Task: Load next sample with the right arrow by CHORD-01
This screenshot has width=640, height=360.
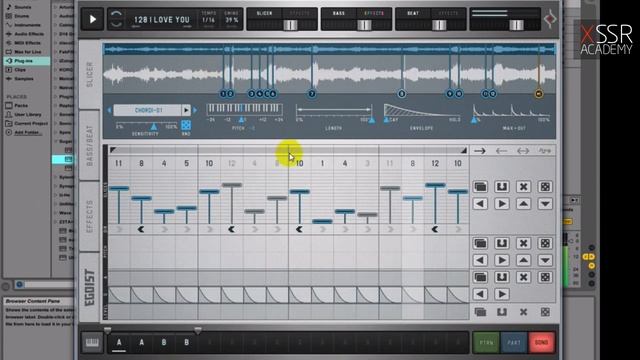Action: [195, 110]
